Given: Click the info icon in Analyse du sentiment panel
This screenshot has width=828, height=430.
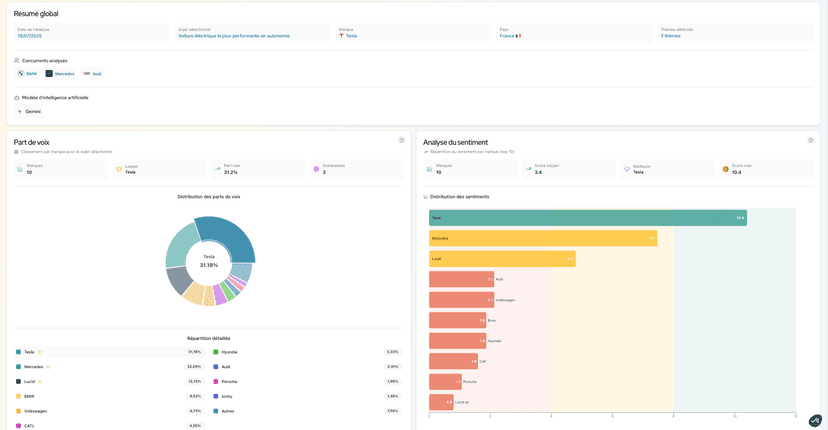Looking at the screenshot, I should pyautogui.click(x=811, y=140).
